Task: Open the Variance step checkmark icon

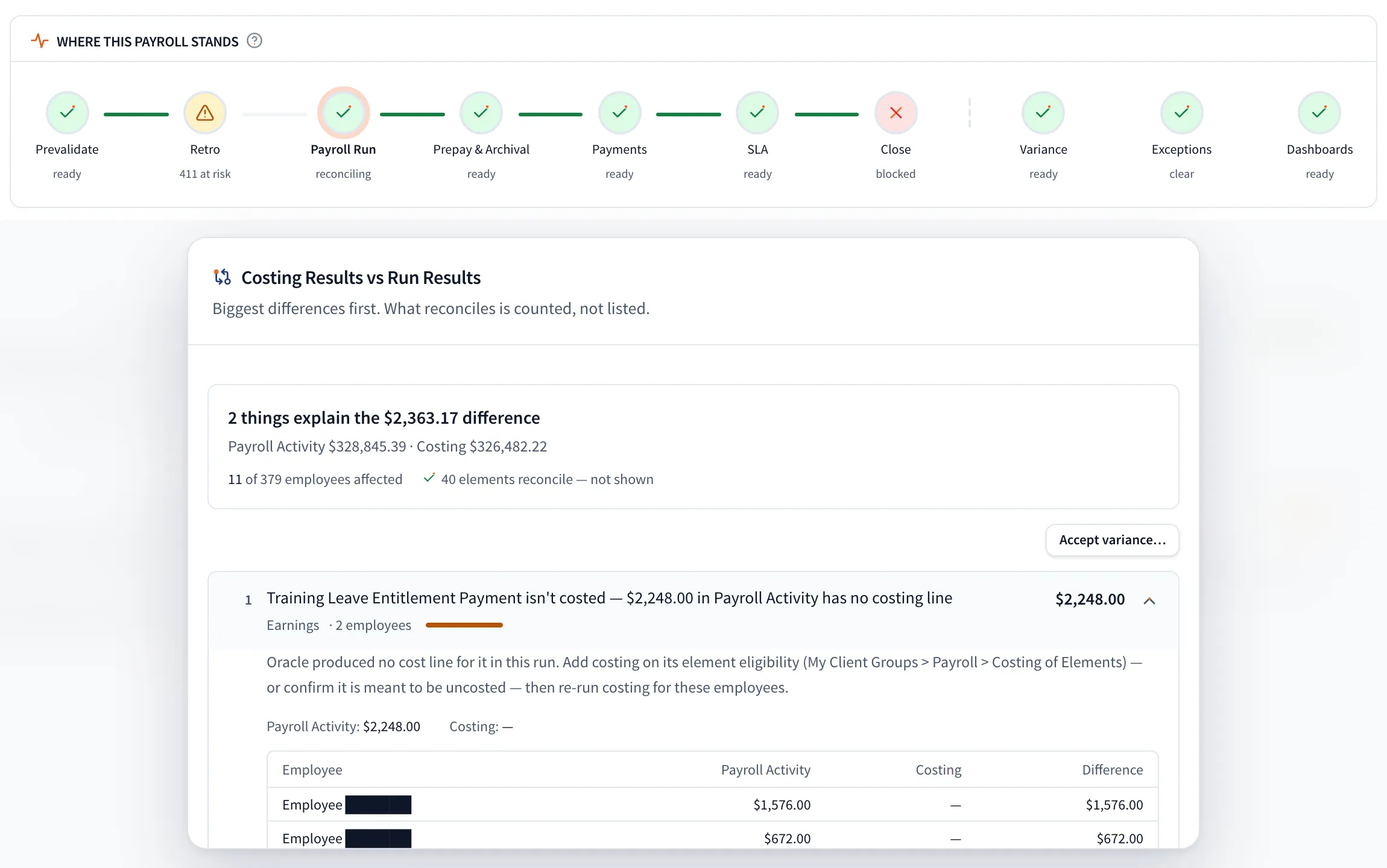Action: click(1043, 113)
